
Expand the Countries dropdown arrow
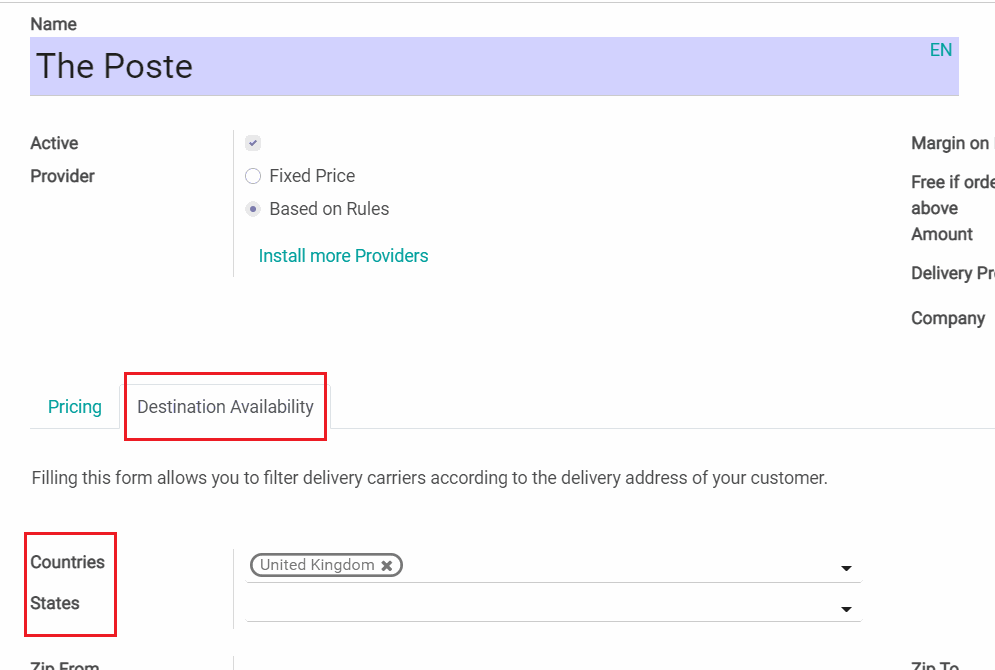pyautogui.click(x=846, y=568)
